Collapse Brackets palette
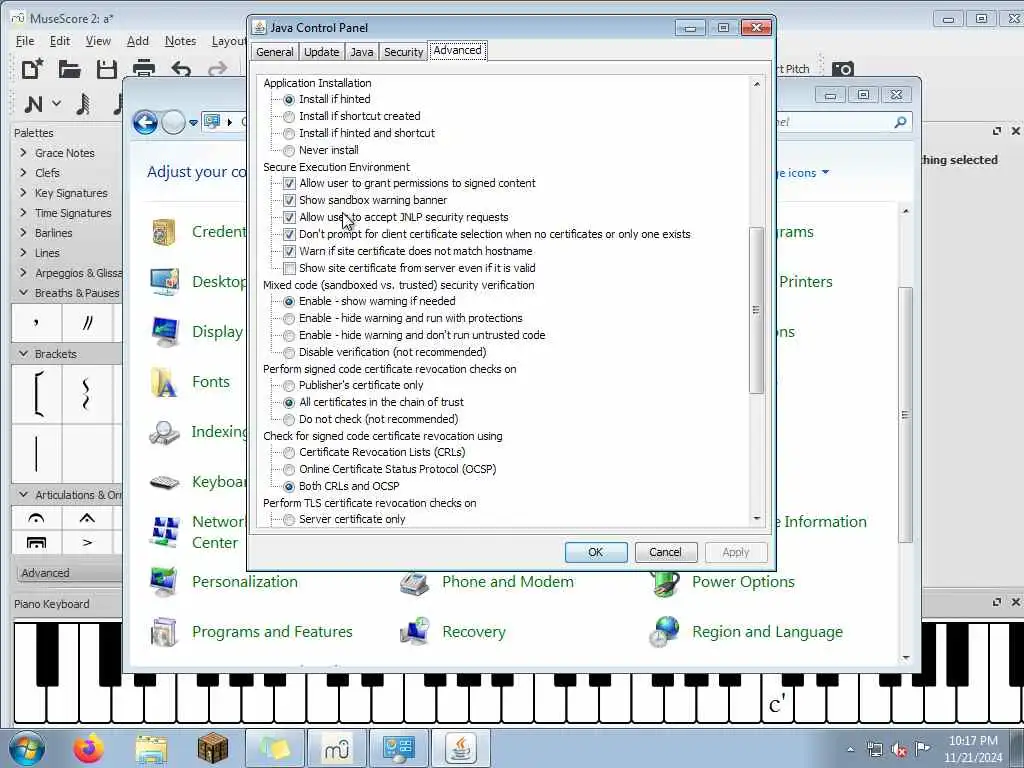 coord(24,354)
